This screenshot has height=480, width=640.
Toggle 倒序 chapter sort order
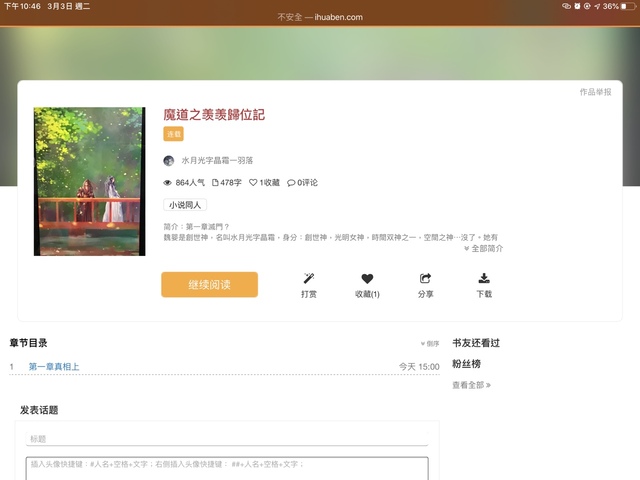(430, 344)
